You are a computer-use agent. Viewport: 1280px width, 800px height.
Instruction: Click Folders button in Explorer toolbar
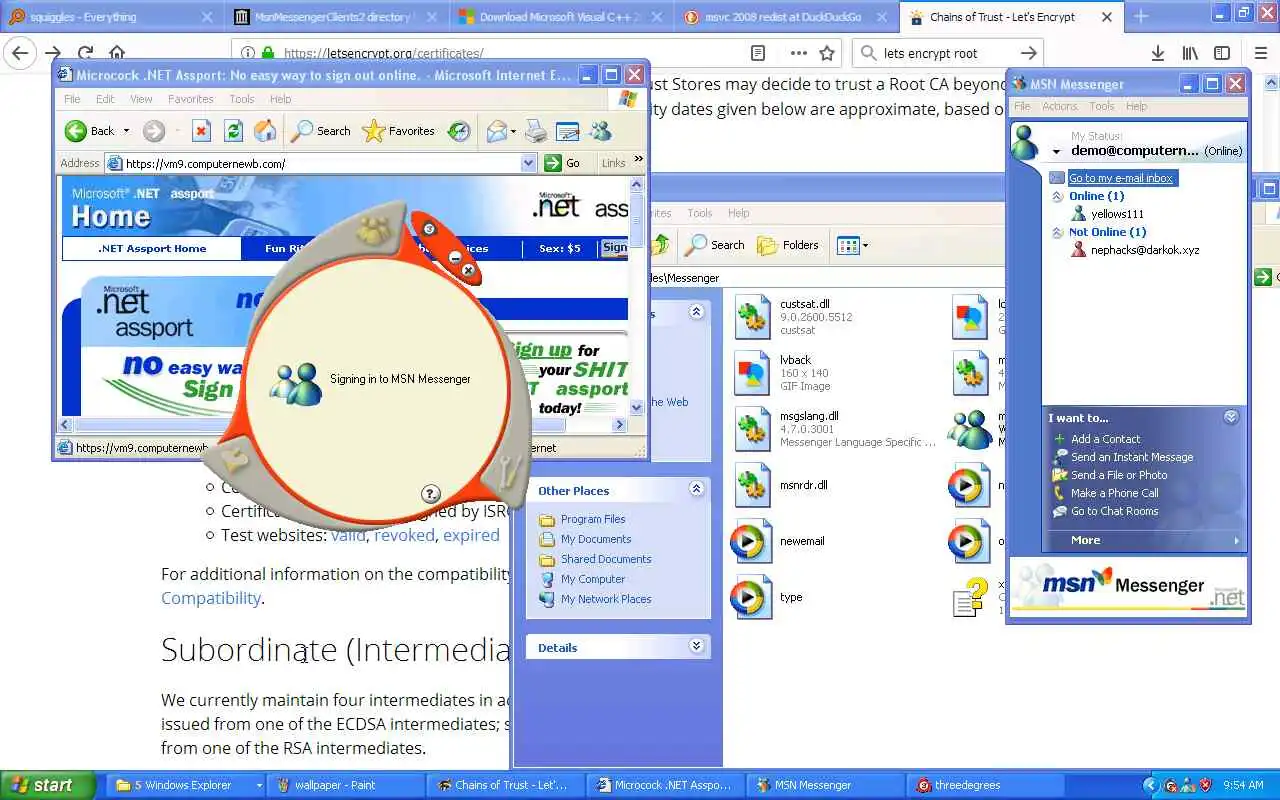pyautogui.click(x=788, y=245)
